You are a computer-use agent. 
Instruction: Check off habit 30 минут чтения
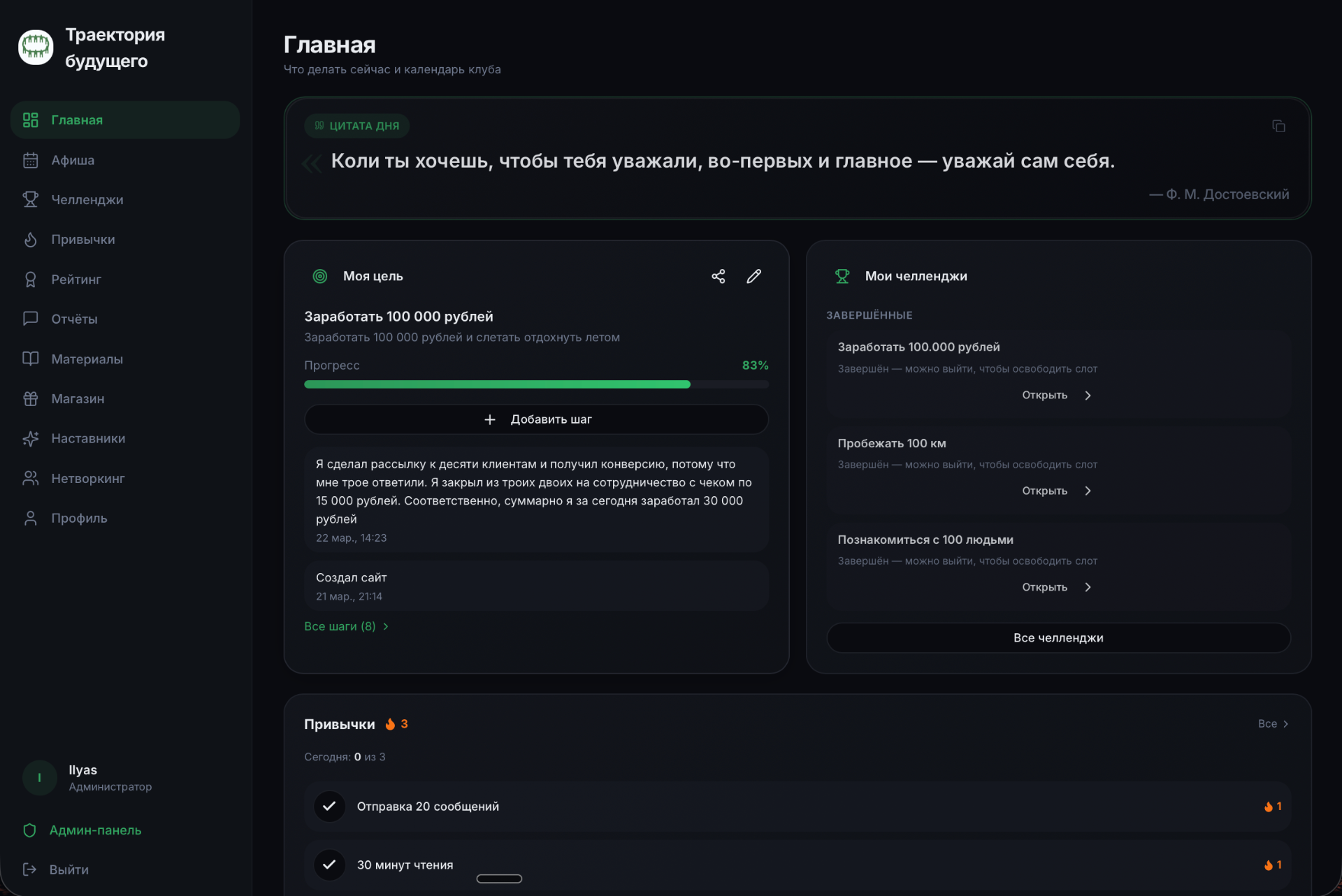pyautogui.click(x=329, y=865)
